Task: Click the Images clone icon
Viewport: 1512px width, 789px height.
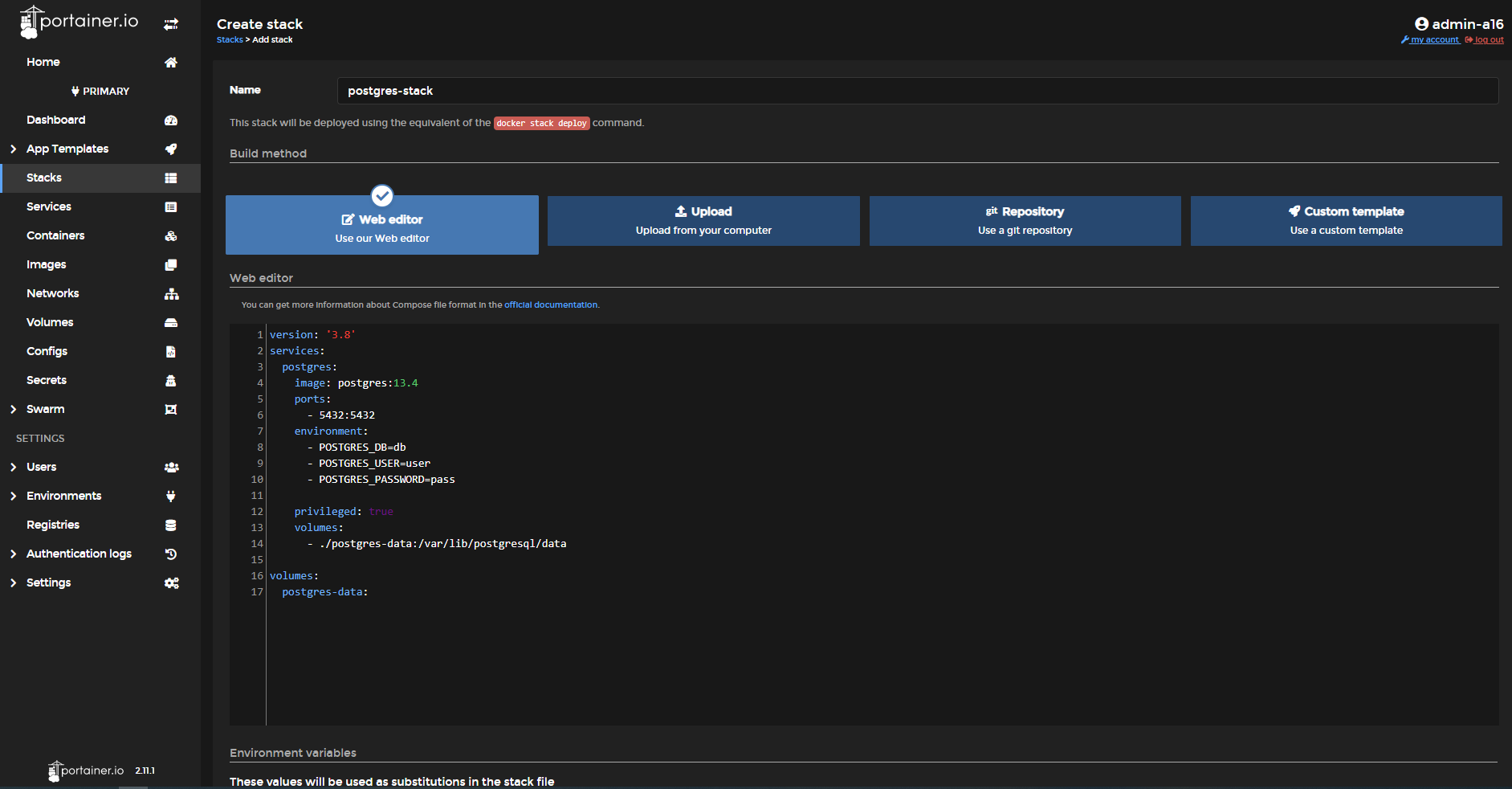Action: [x=171, y=265]
